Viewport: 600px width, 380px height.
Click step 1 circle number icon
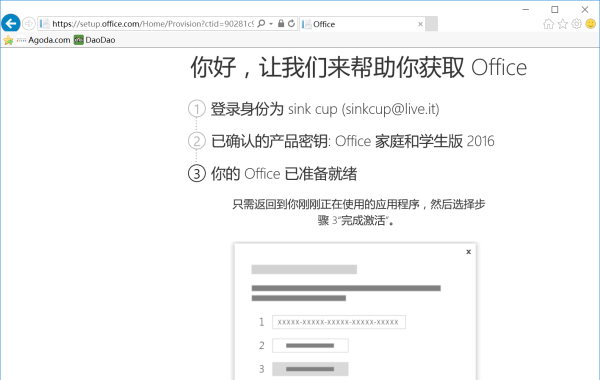click(x=197, y=109)
